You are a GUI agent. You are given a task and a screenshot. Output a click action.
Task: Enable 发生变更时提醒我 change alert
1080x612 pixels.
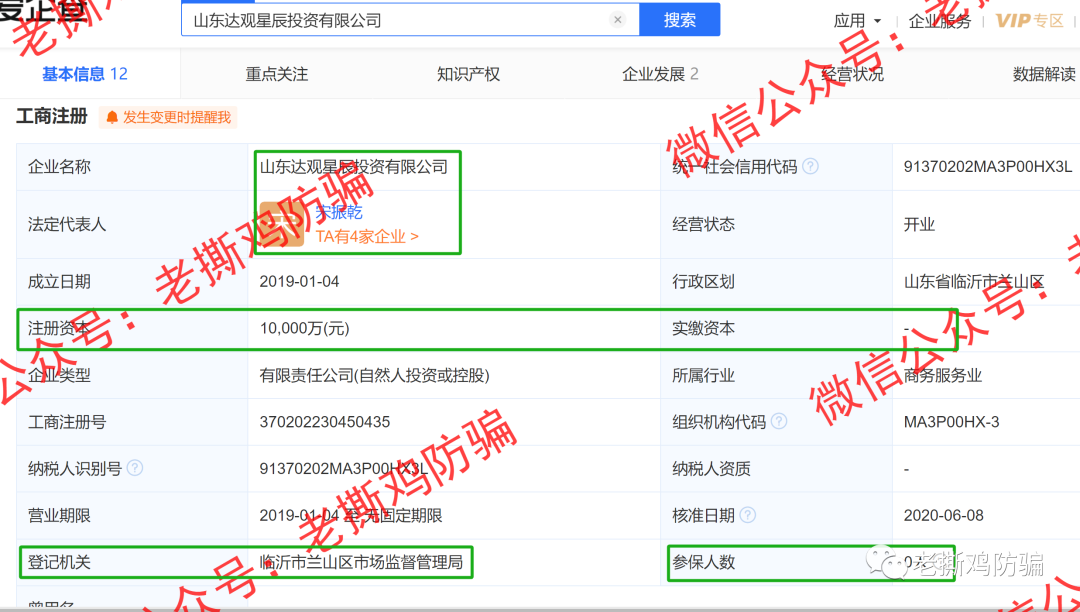[168, 118]
